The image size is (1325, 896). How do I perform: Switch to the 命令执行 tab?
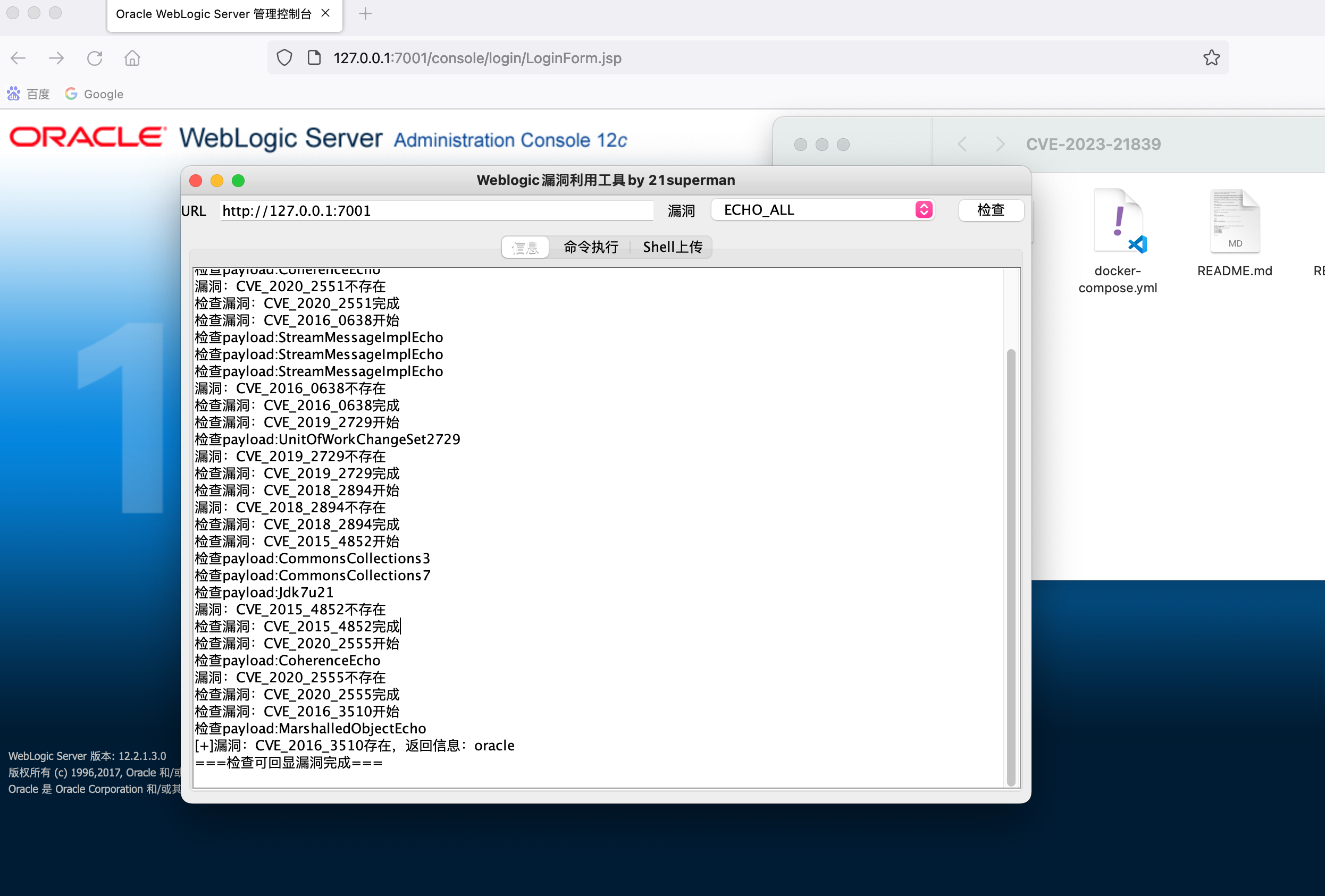point(591,247)
